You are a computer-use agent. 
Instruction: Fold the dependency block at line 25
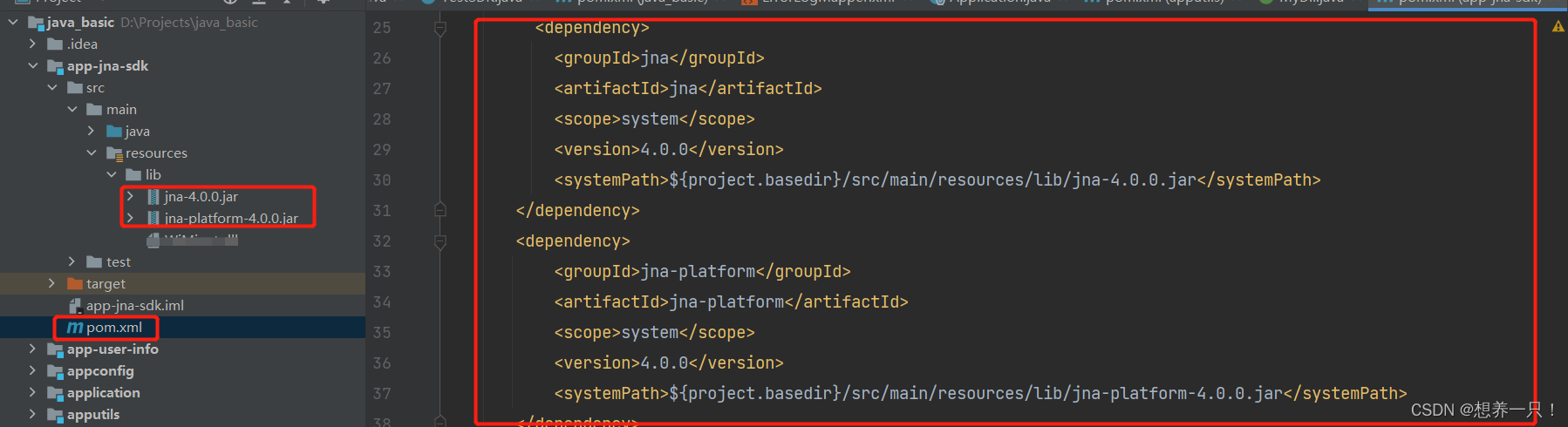tap(440, 28)
